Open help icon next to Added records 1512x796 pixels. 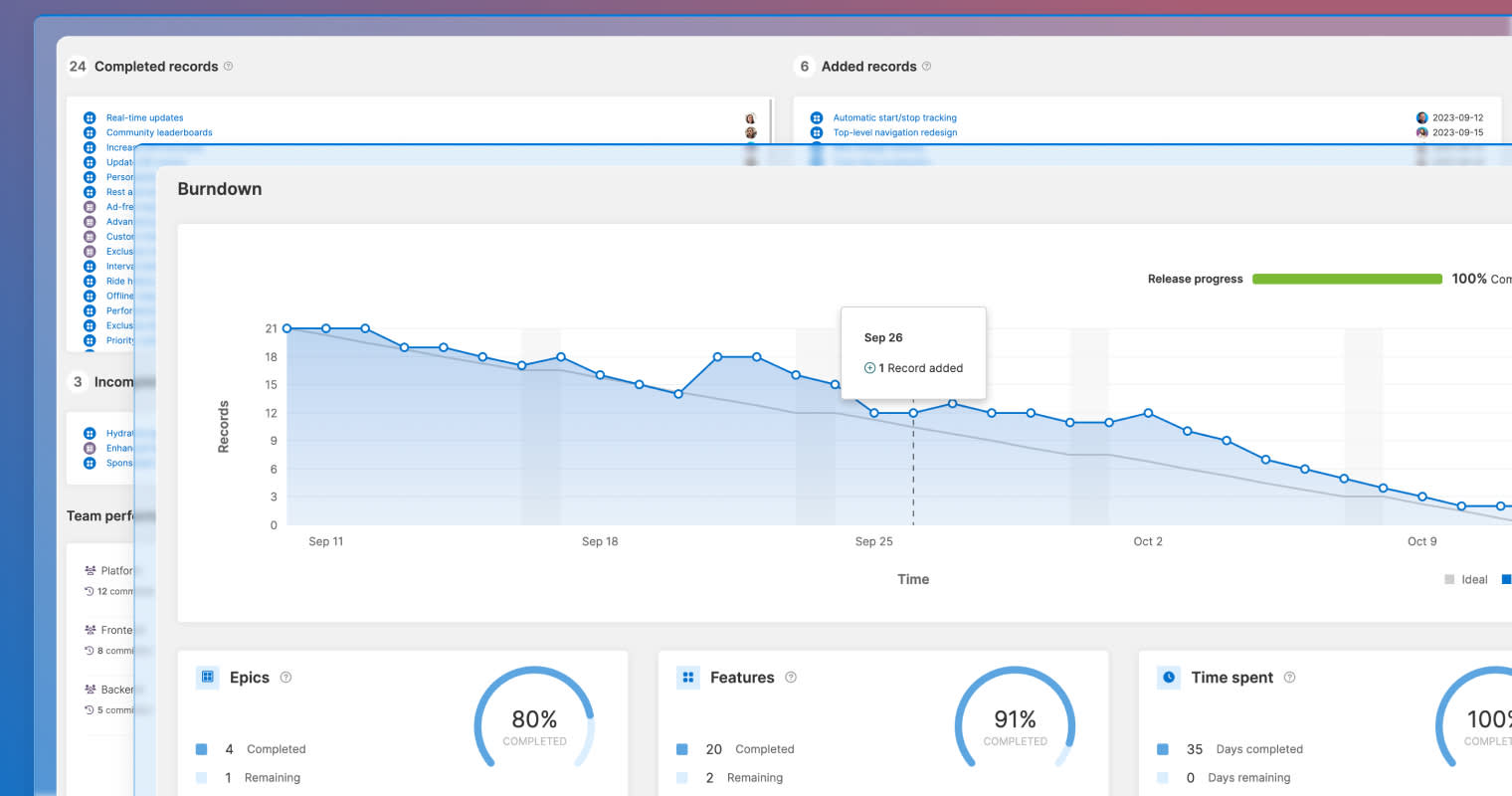[927, 66]
